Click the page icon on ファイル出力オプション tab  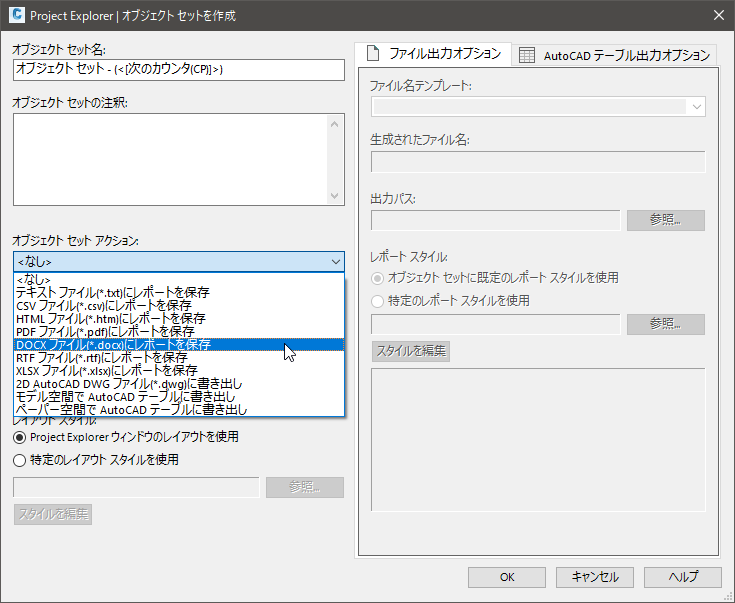(373, 53)
